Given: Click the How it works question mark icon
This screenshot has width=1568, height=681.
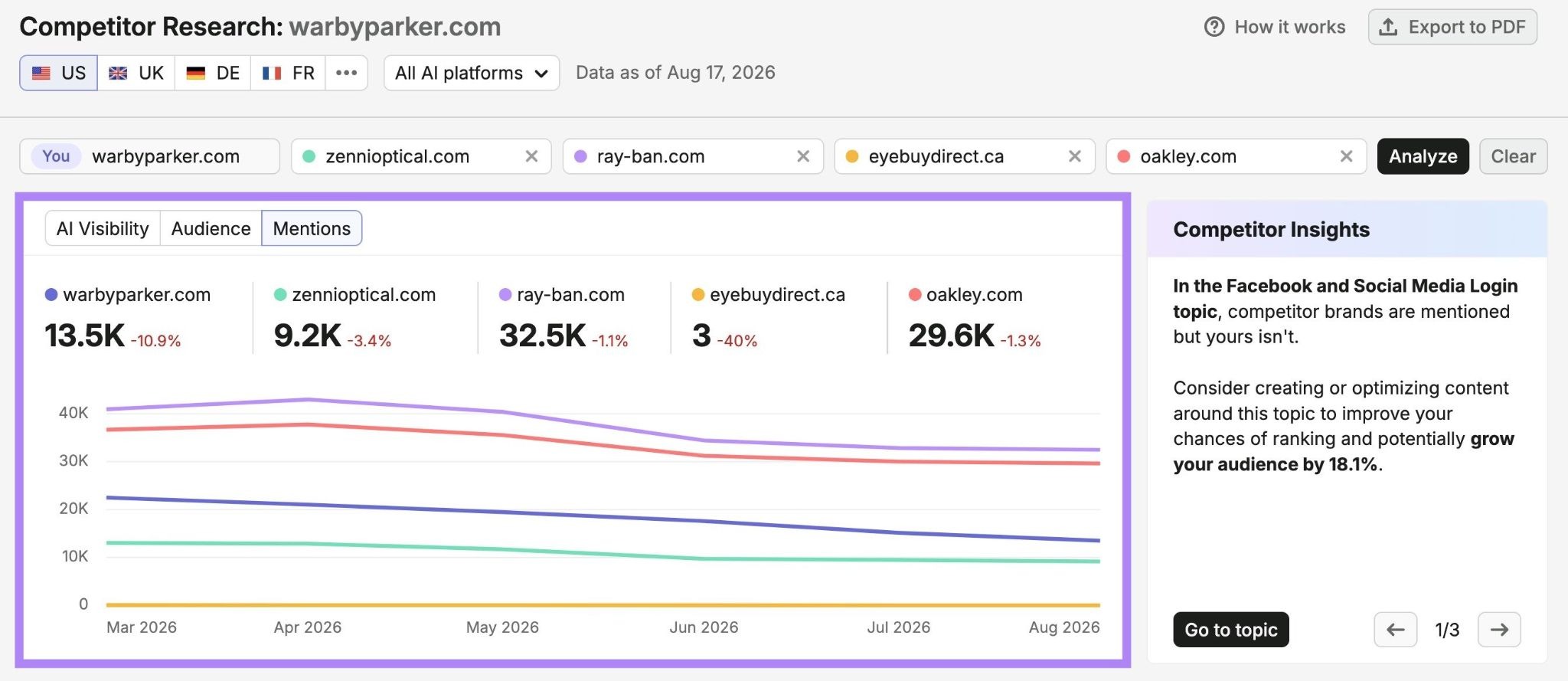Looking at the screenshot, I should click(x=1214, y=27).
